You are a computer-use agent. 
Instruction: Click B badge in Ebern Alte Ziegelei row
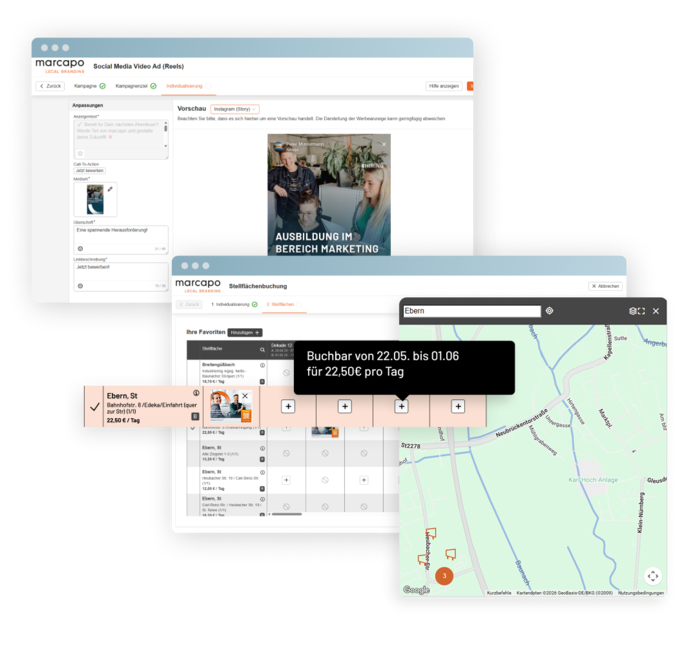tap(262, 459)
